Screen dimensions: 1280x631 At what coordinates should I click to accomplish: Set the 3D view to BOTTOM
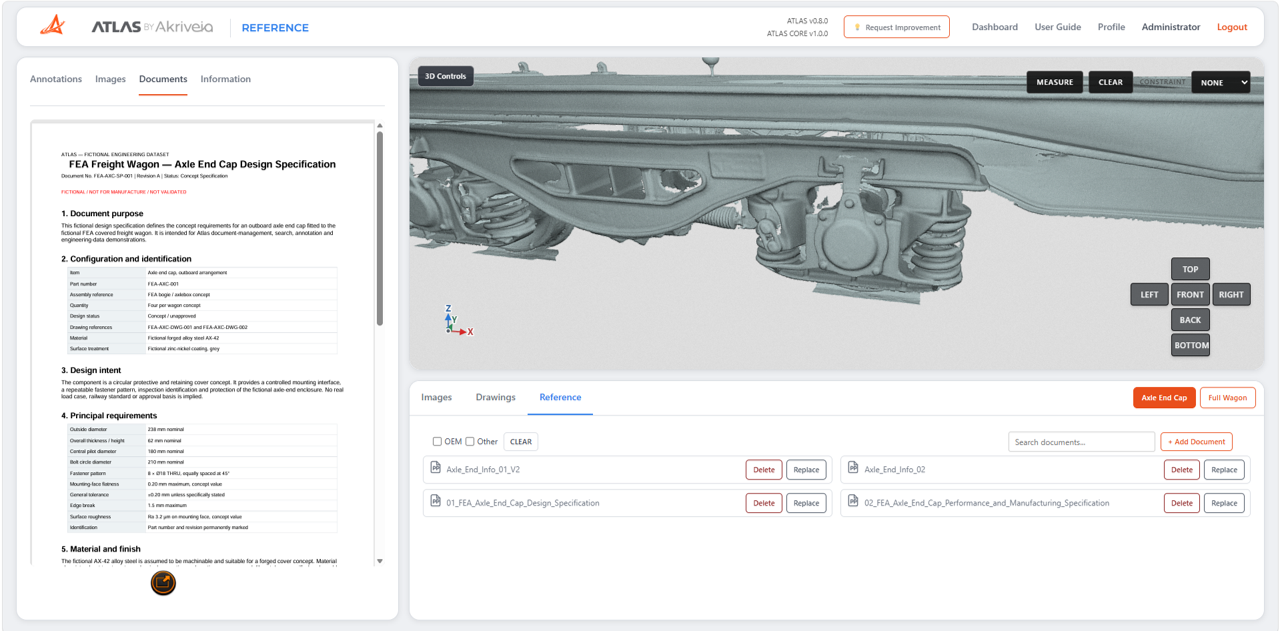[1190, 345]
